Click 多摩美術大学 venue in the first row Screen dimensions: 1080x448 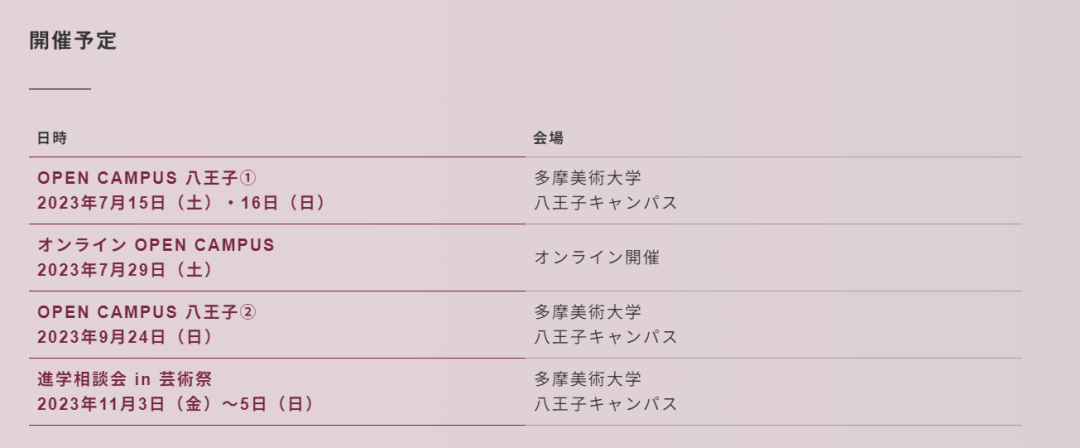point(588,179)
